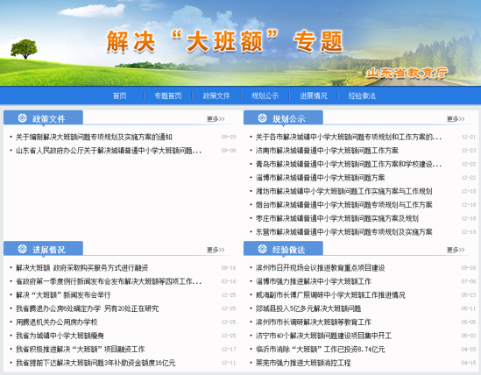Screen dimensions: 481x375
Task: Open 潍坊市解决城镇中小学大班额问题 article
Action: pos(344,191)
